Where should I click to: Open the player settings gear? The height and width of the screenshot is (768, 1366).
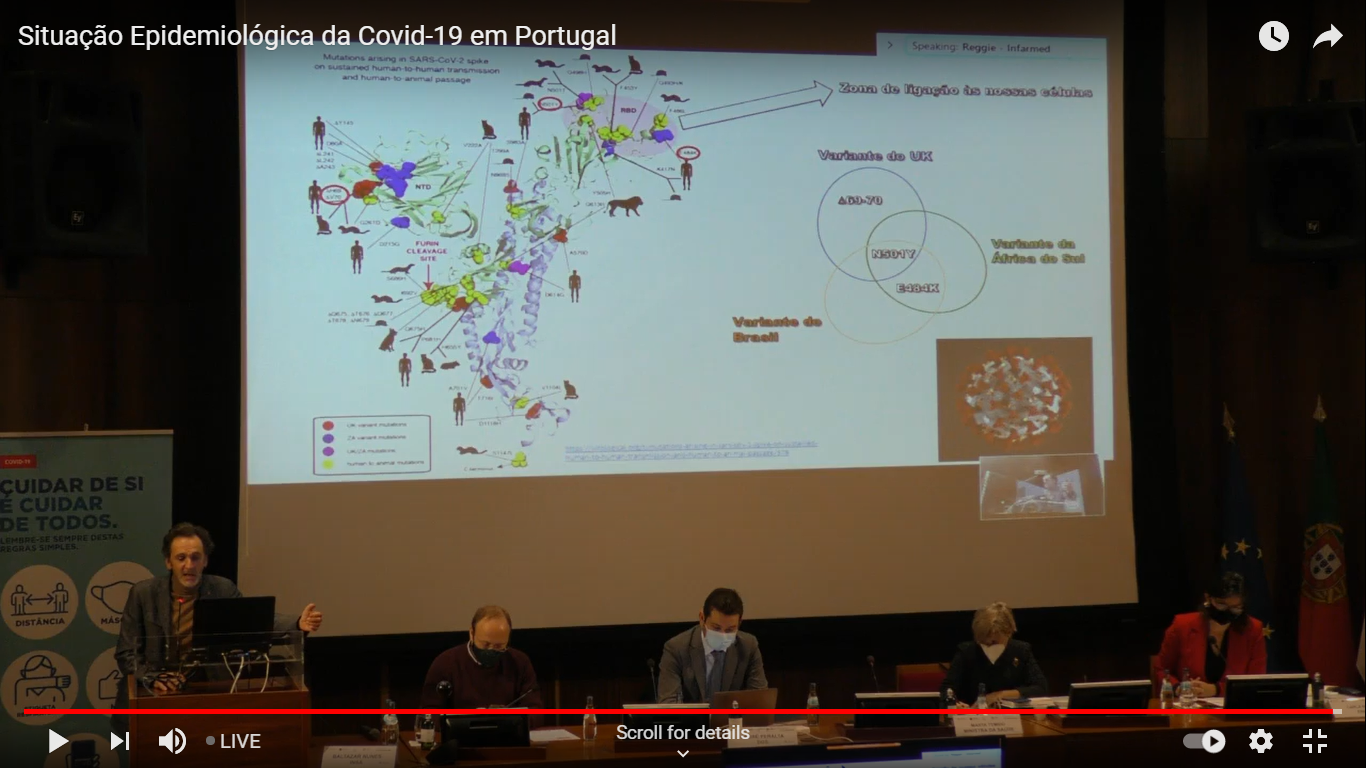[1261, 741]
